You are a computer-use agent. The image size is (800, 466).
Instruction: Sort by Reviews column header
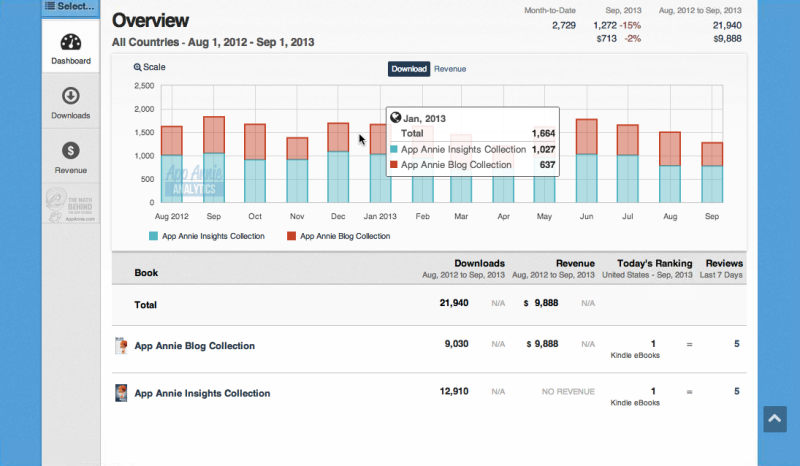pyautogui.click(x=724, y=263)
